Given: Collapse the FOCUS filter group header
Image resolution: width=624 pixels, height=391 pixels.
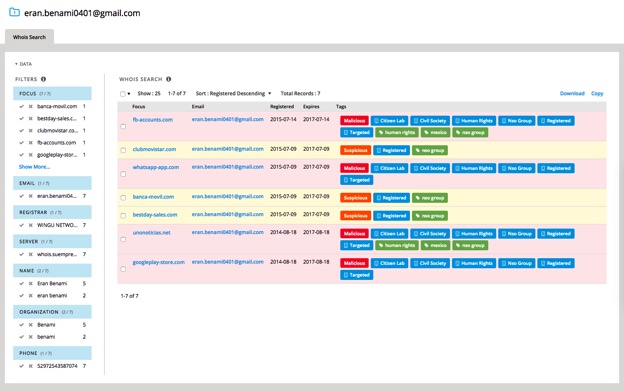Looking at the screenshot, I should click(52, 93).
